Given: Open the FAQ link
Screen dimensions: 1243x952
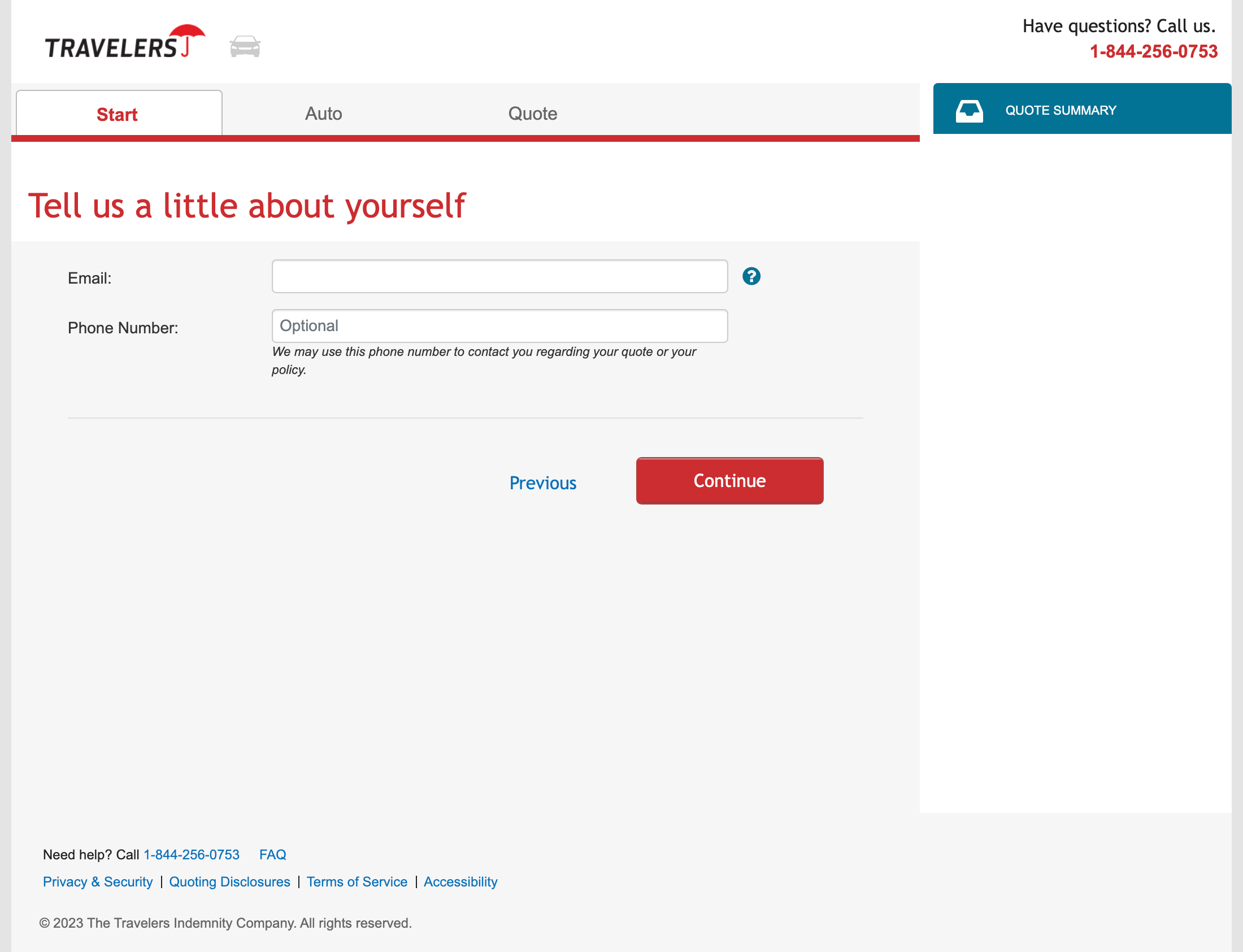Looking at the screenshot, I should pos(272,854).
